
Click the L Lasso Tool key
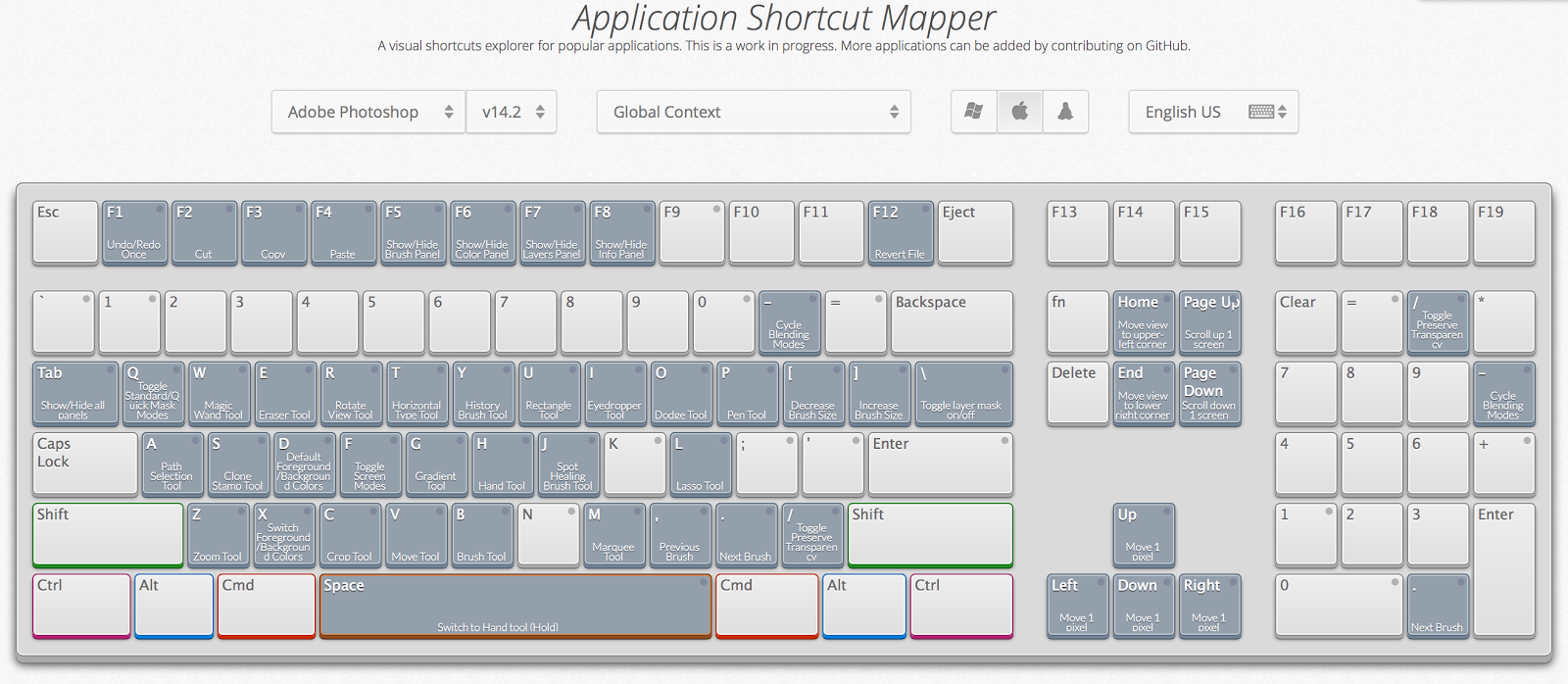point(701,464)
